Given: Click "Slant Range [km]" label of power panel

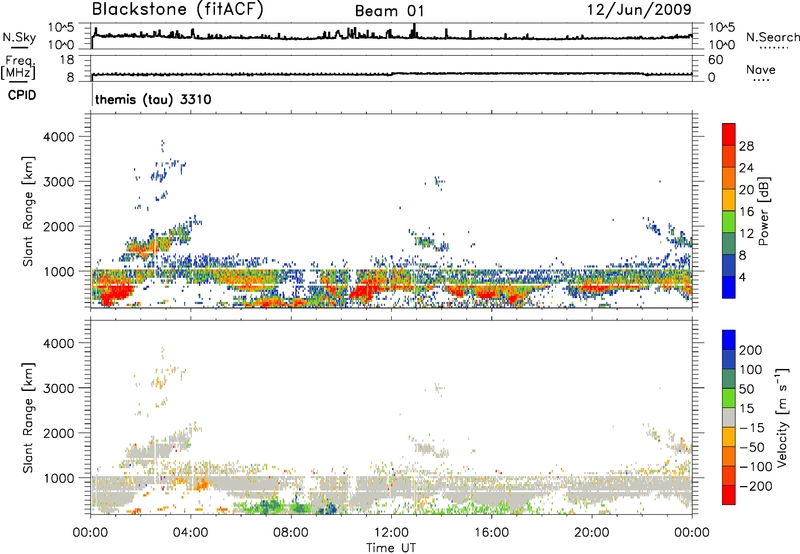Looking at the screenshot, I should click(28, 211).
